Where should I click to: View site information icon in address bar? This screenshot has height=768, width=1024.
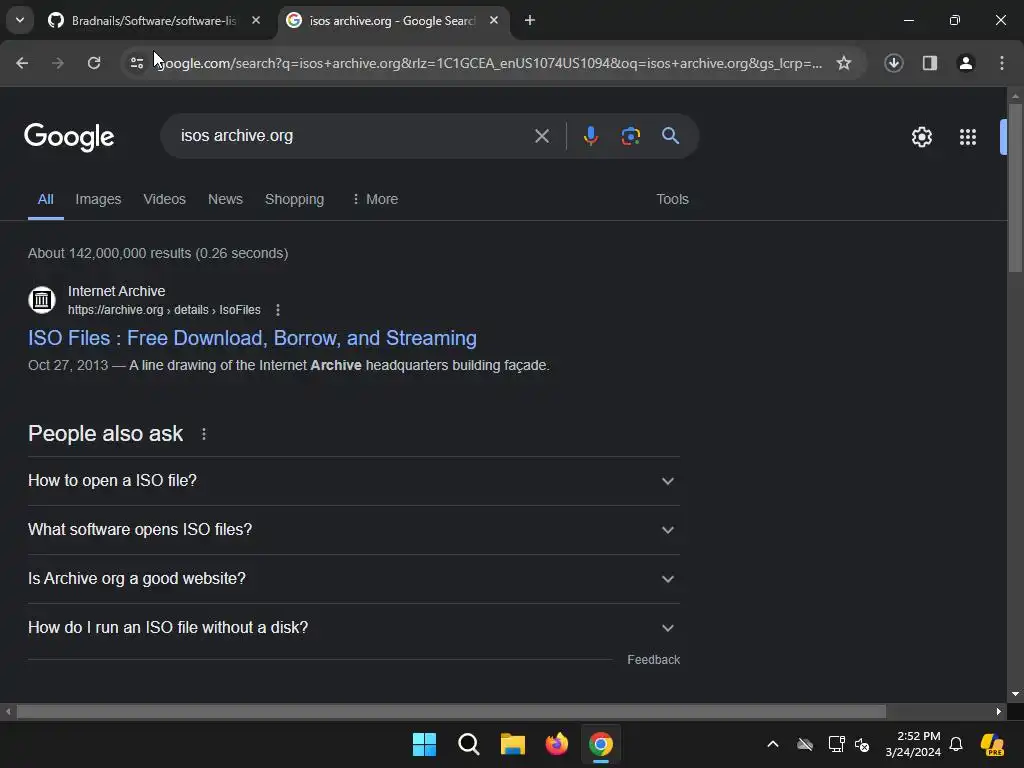pyautogui.click(x=136, y=63)
